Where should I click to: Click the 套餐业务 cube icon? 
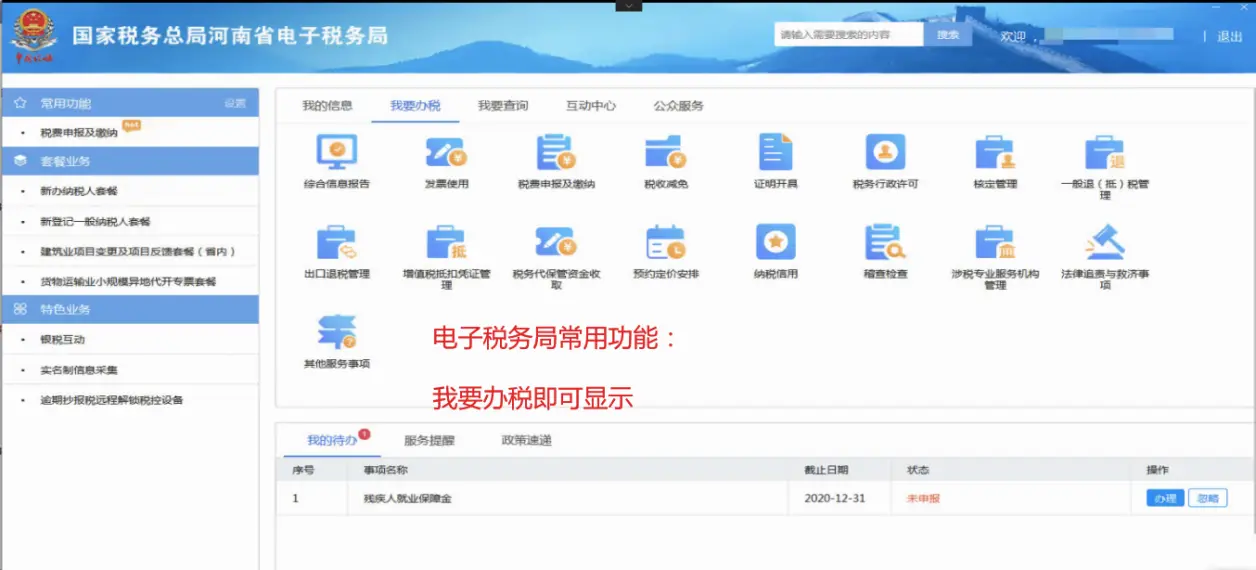click(x=21, y=161)
